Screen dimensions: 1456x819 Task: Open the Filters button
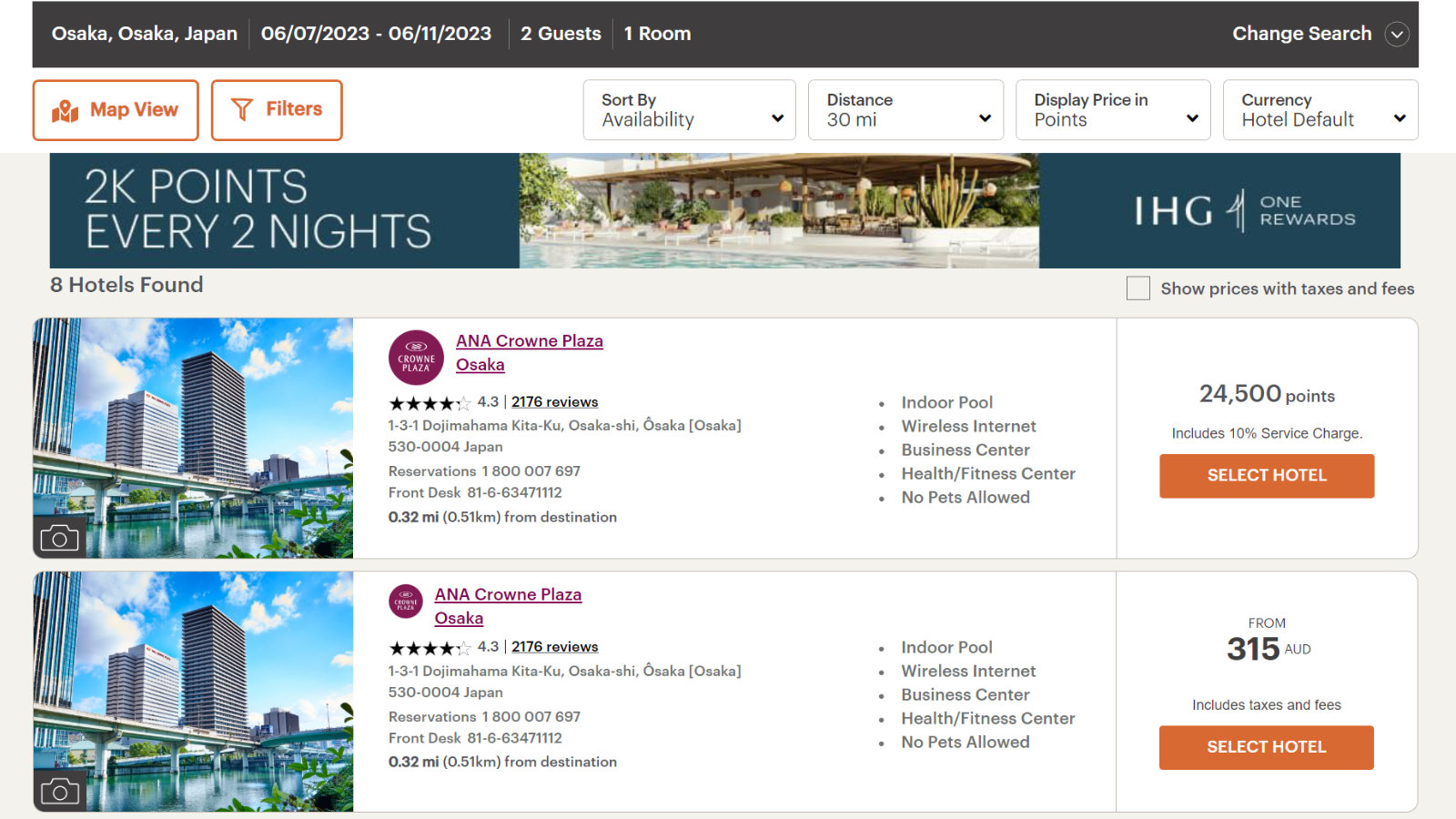point(277,110)
